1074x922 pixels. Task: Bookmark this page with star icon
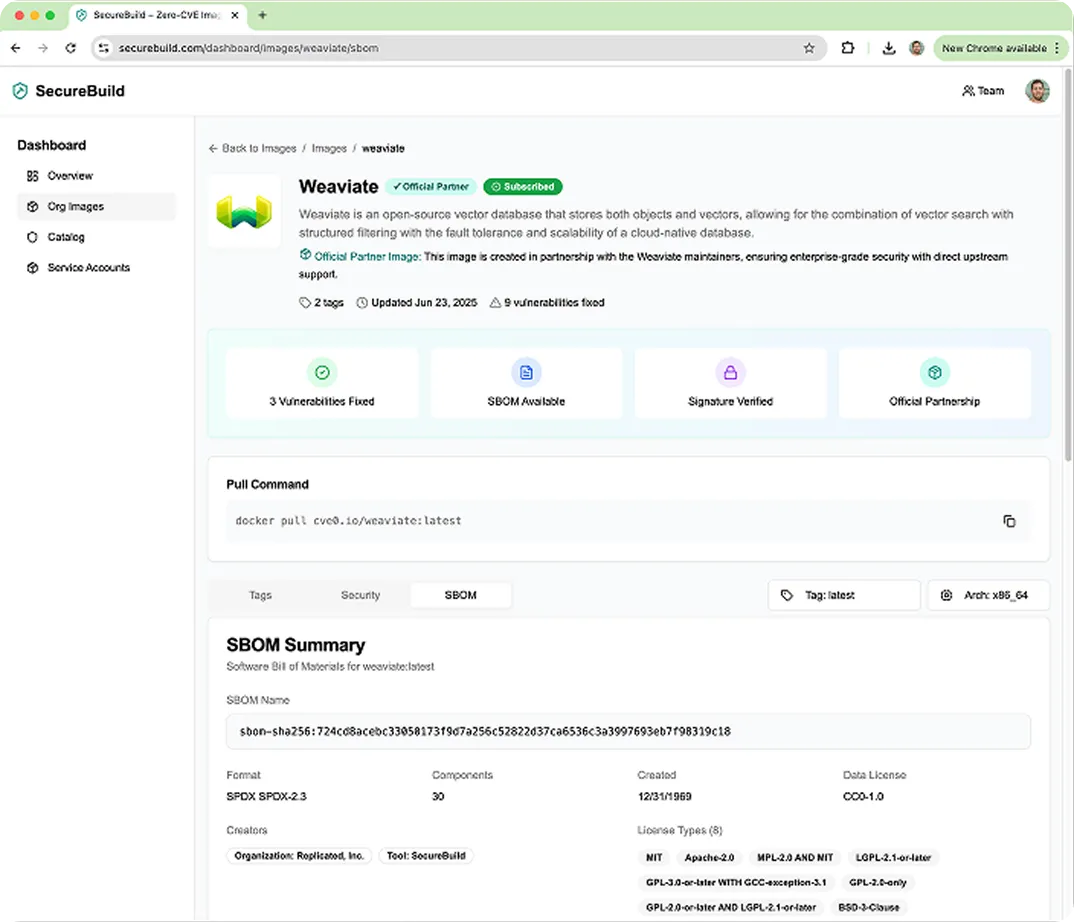tap(809, 48)
